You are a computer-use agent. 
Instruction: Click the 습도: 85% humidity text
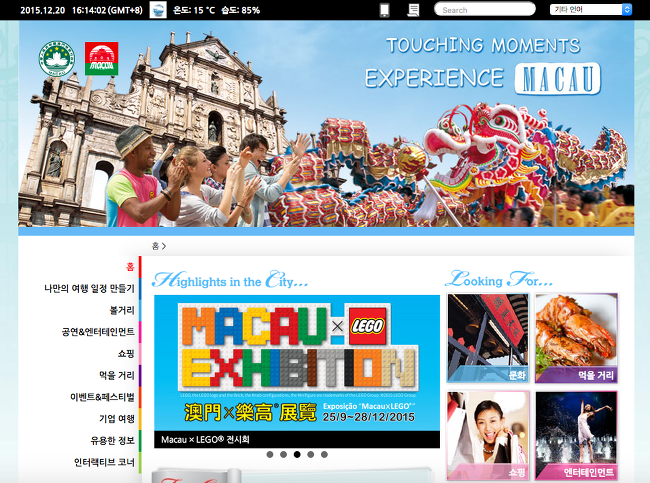[240, 10]
